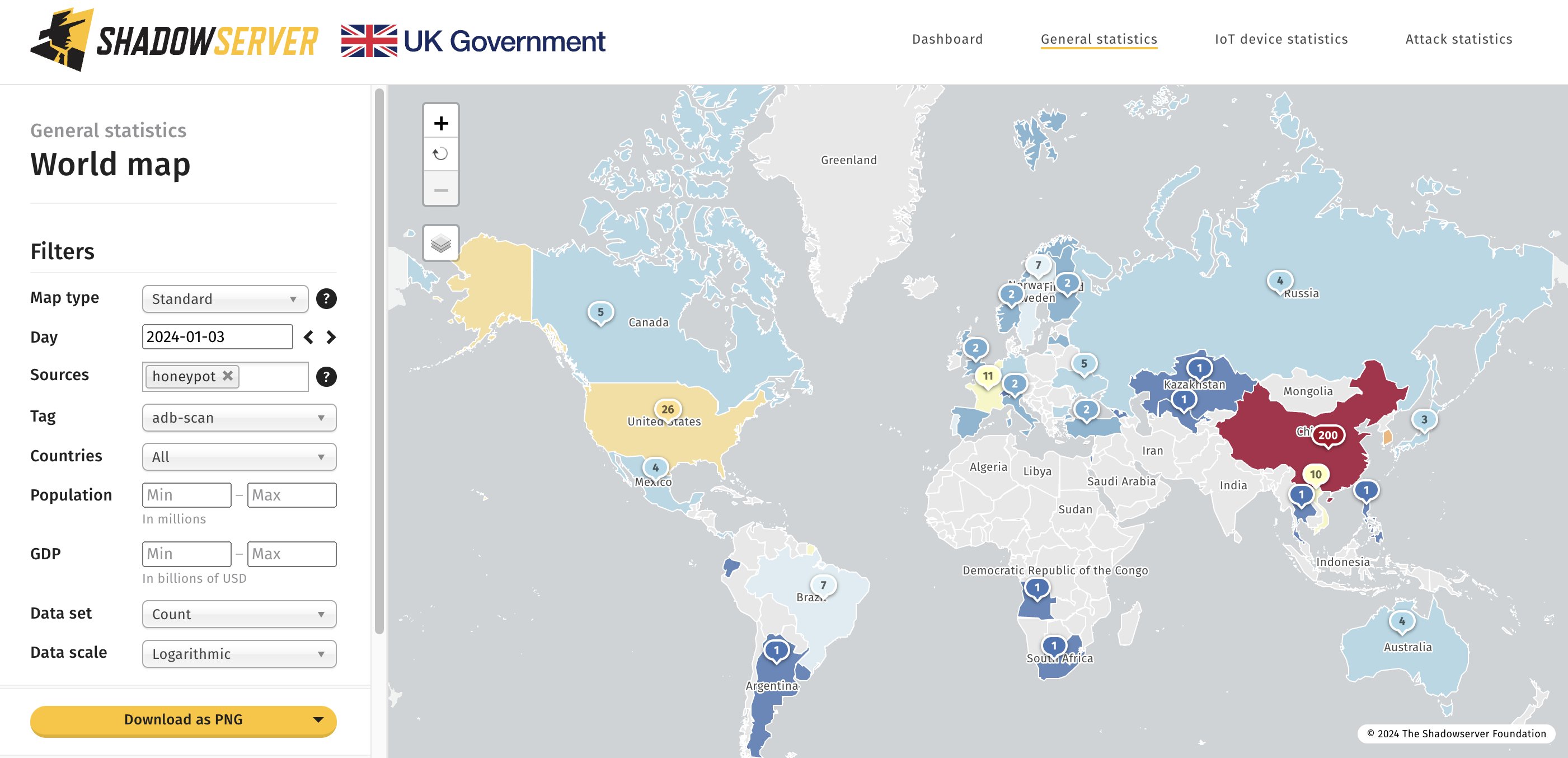The image size is (1568, 758).
Task: Click the Japan marker showing 3
Action: click(1424, 420)
